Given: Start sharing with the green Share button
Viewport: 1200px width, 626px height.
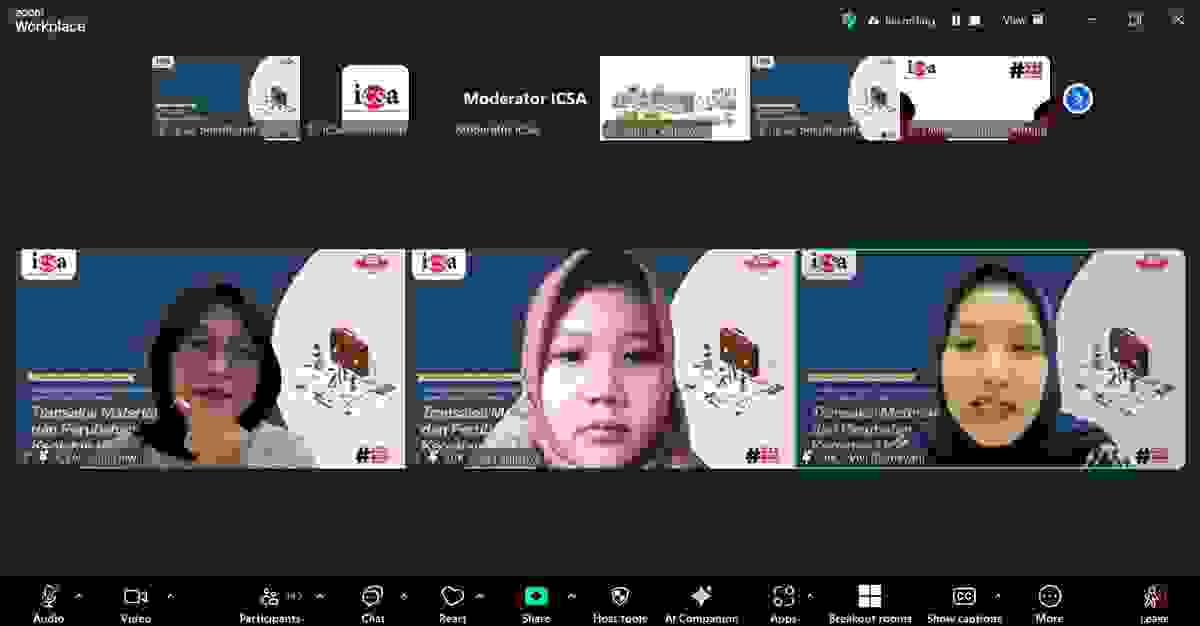Looking at the screenshot, I should click(536, 602).
